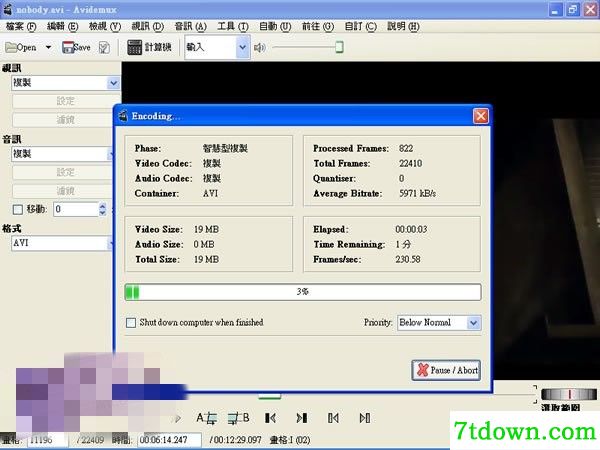Click the current time 00:06:14.247 field
The height and width of the screenshot is (450, 600).
[x=170, y=440]
